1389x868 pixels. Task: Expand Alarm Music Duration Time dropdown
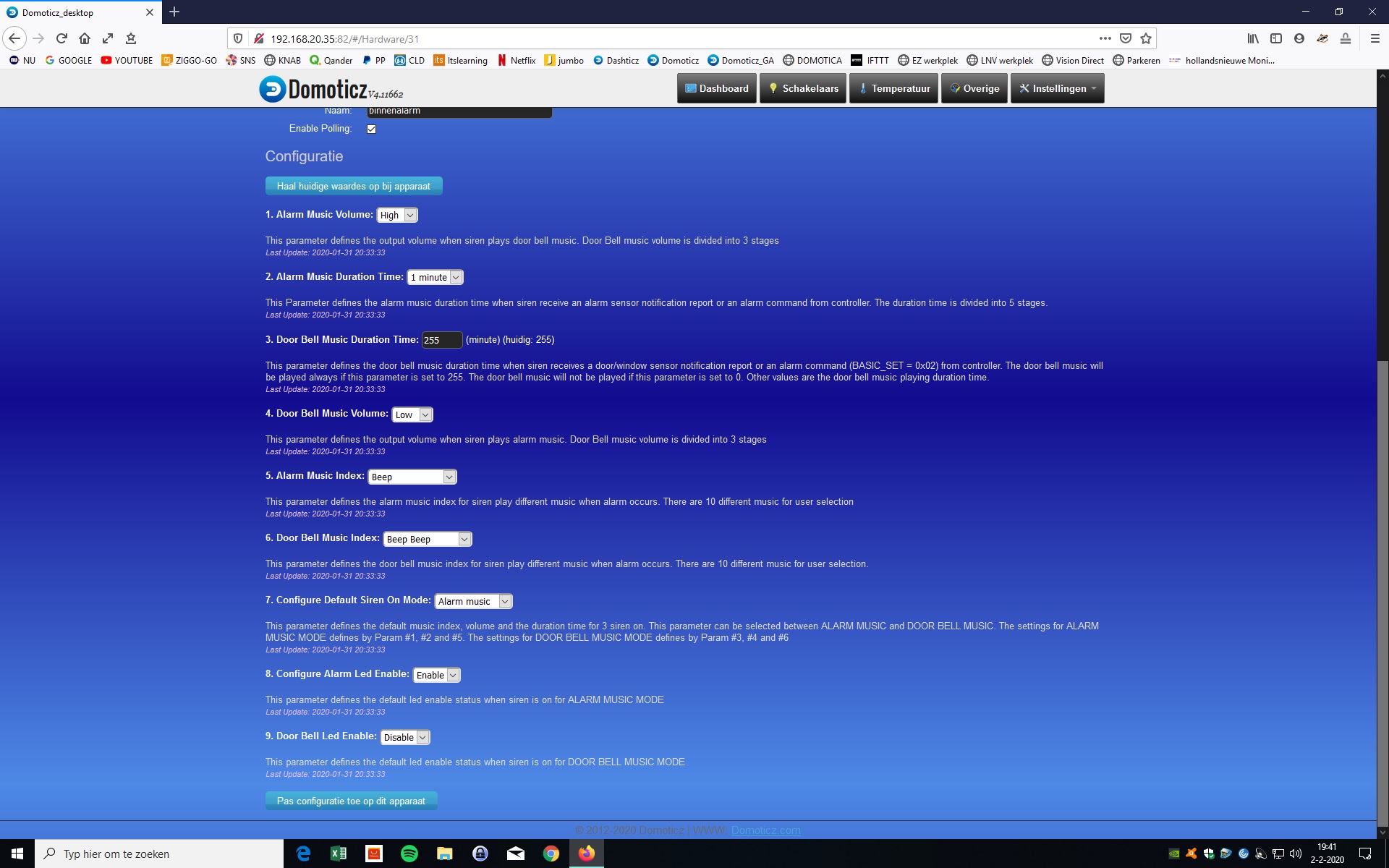click(435, 277)
